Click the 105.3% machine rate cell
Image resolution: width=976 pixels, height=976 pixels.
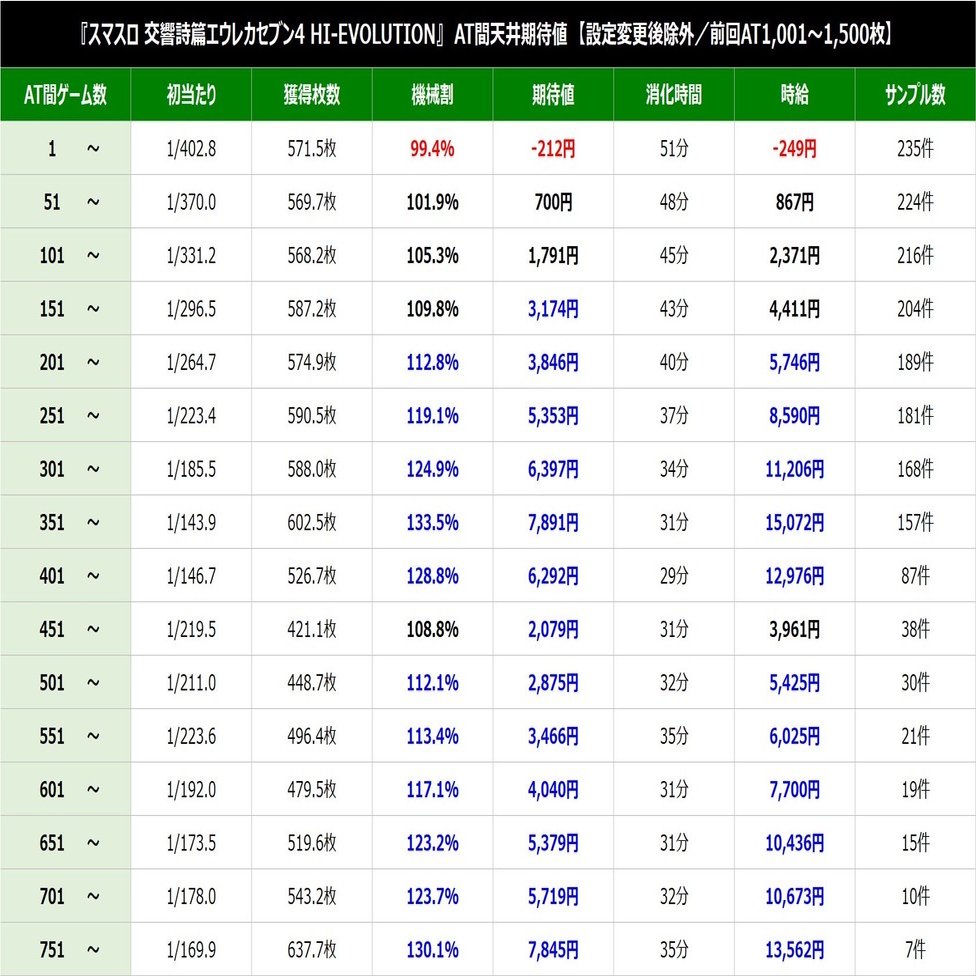[x=433, y=255]
